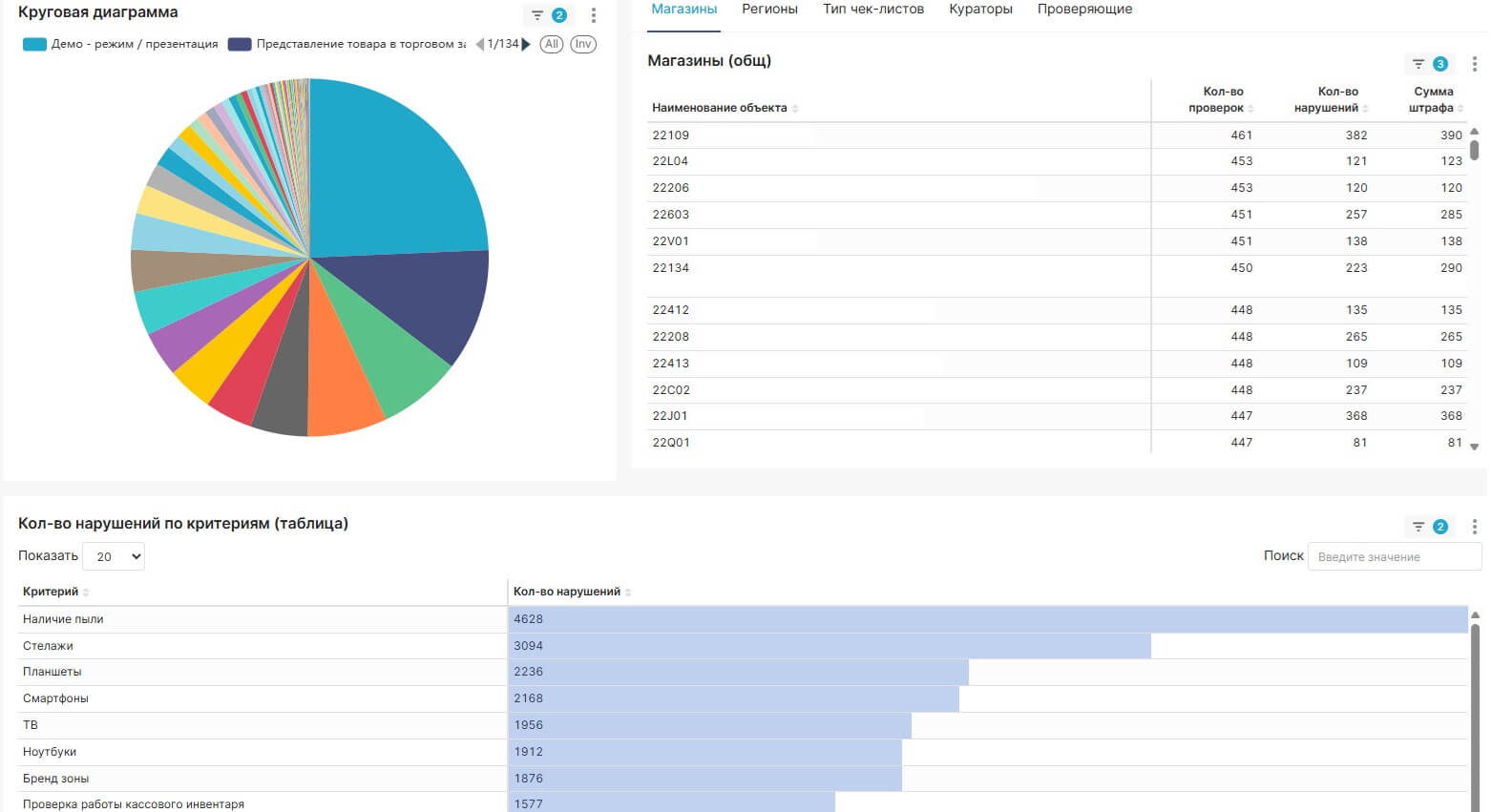Open the three-dot menu of the Кол-во нарушений table
The image size is (1491, 812).
[x=1475, y=527]
